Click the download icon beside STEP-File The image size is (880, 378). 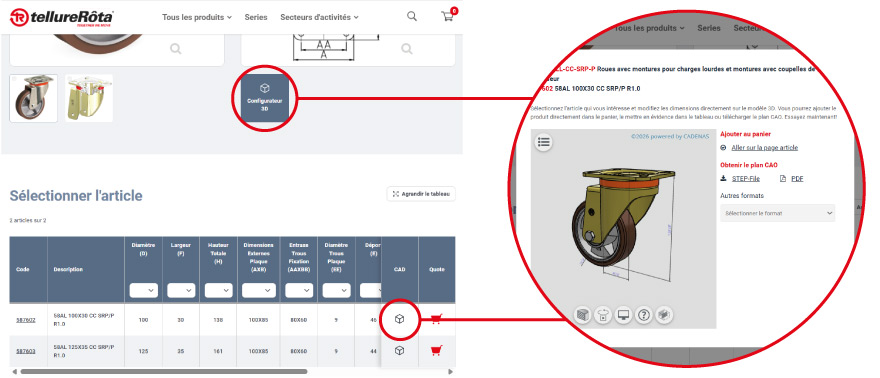tap(723, 178)
